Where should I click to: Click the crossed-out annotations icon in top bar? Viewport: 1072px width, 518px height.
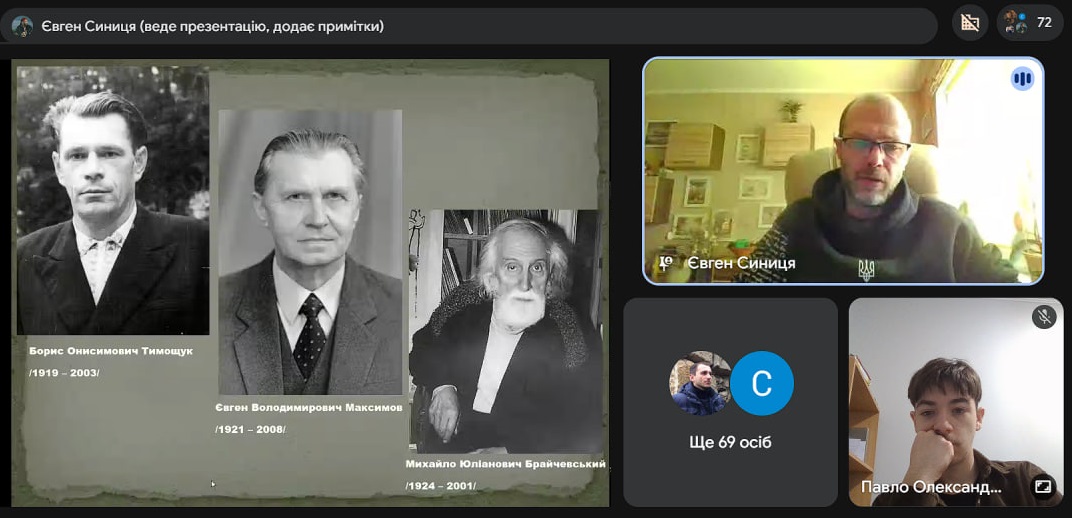tap(969, 23)
